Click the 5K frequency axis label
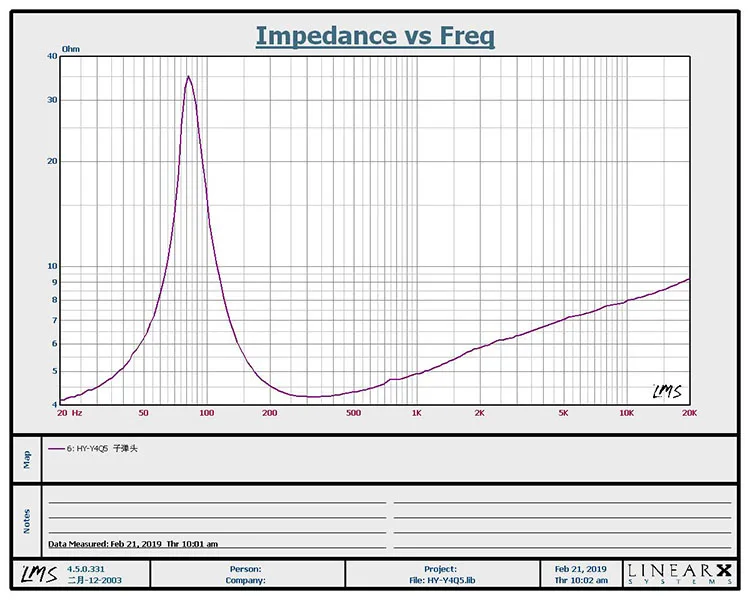750x600 pixels. click(x=563, y=413)
